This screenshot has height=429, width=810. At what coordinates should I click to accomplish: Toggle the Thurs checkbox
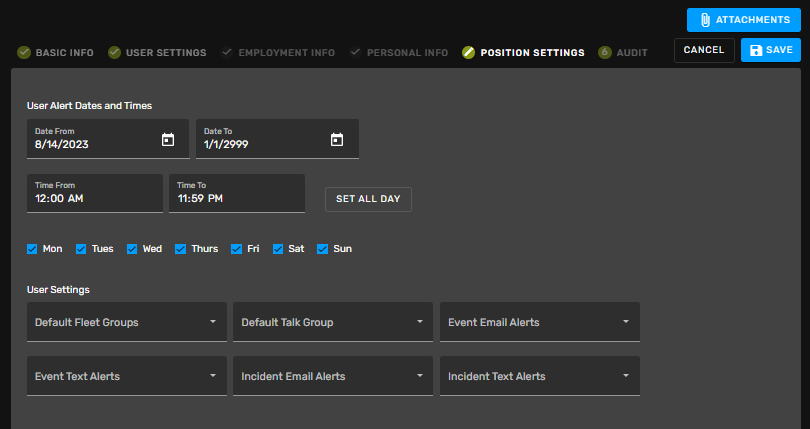pyautogui.click(x=180, y=249)
